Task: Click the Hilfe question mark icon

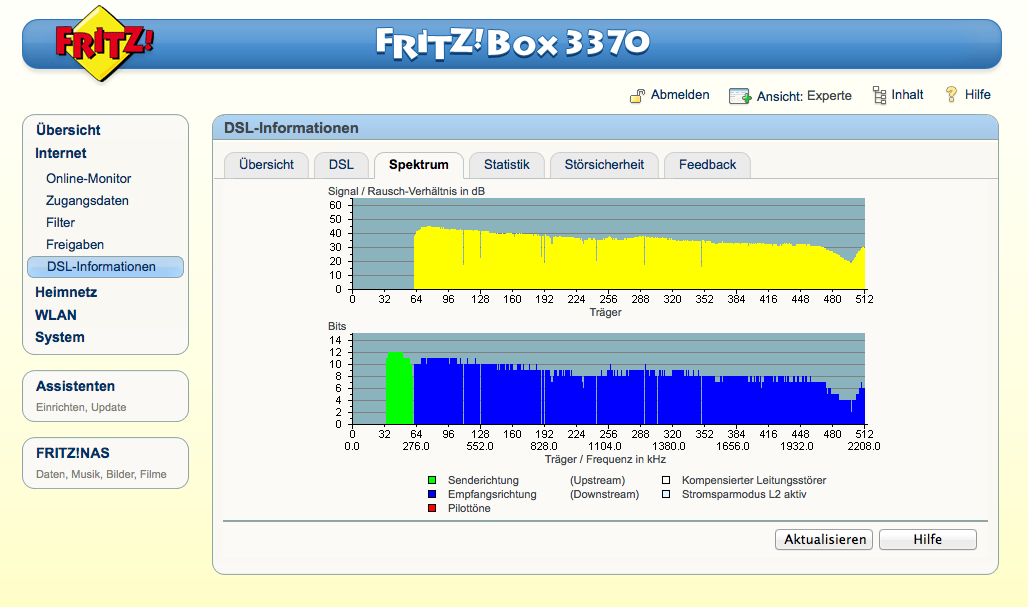Action: coord(951,94)
